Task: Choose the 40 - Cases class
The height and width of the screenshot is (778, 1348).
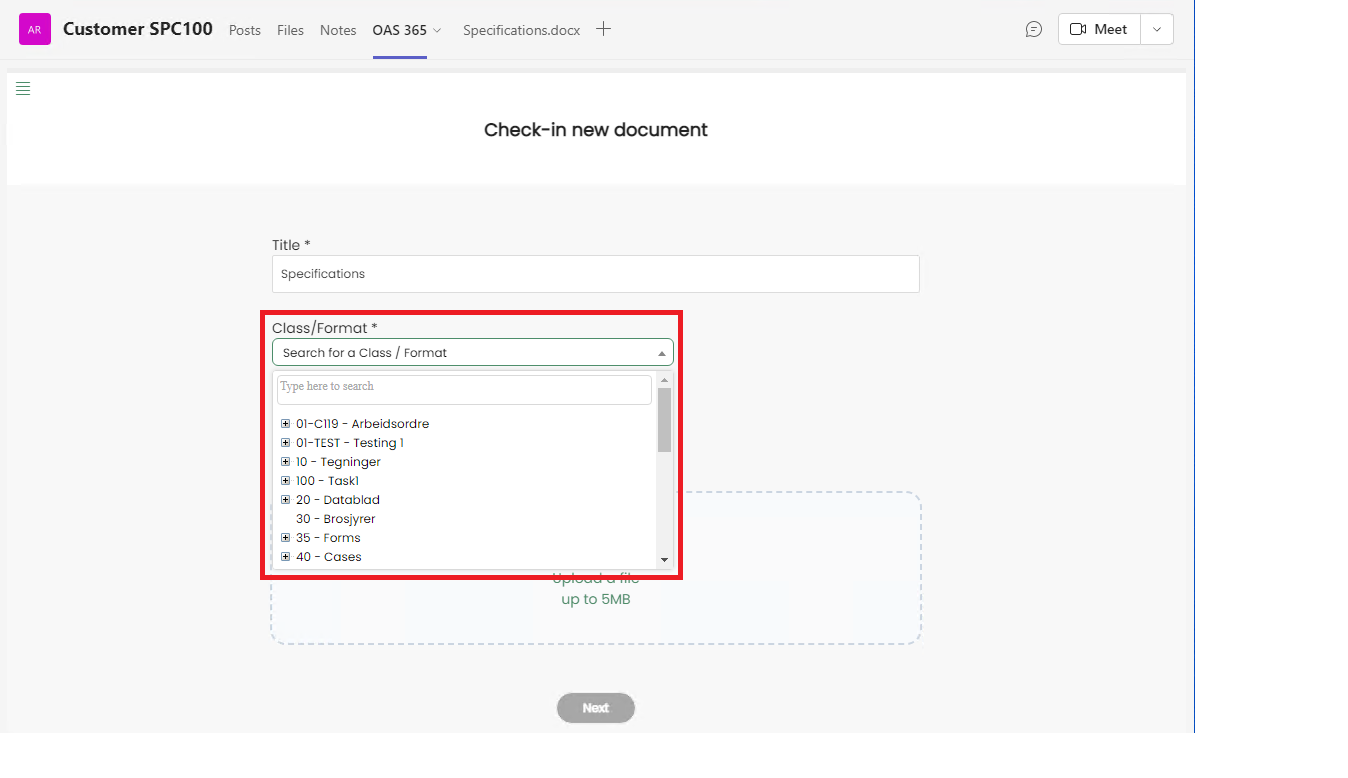Action: [328, 557]
